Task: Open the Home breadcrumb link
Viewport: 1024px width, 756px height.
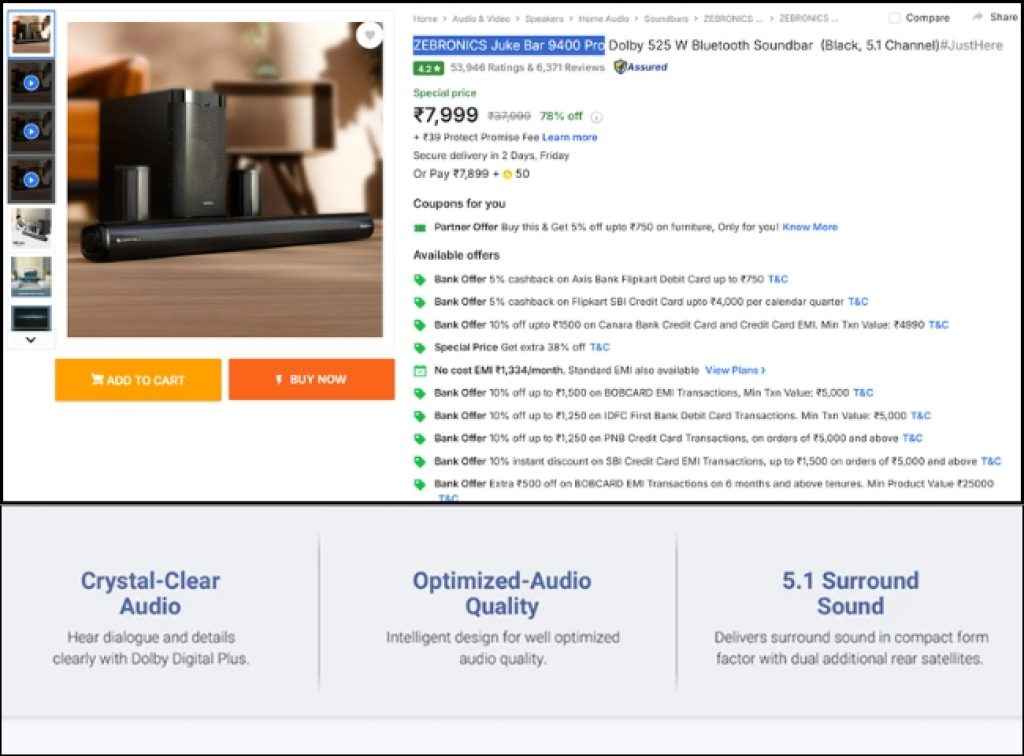Action: [x=425, y=18]
